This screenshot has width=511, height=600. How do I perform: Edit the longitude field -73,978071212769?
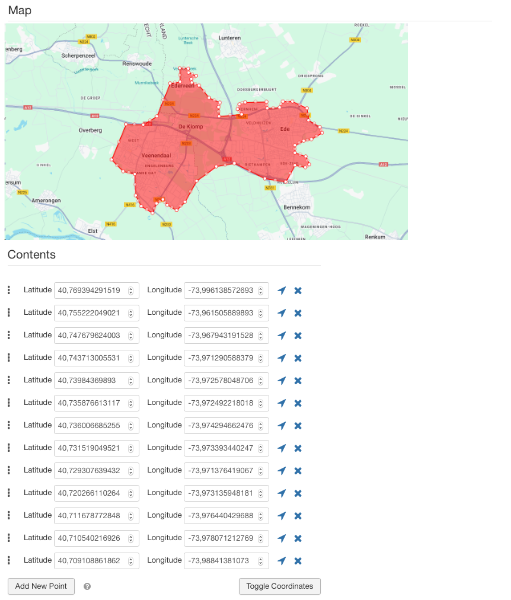pyautogui.click(x=226, y=538)
